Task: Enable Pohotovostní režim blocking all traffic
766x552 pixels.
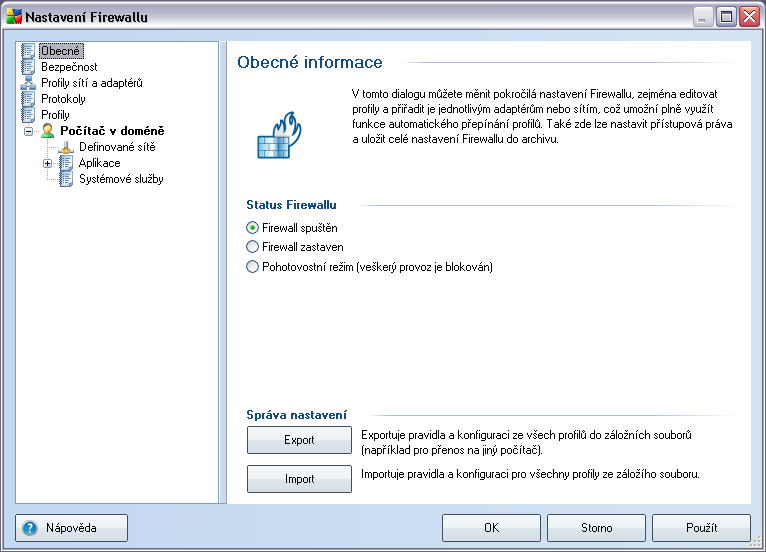Action: (x=252, y=267)
